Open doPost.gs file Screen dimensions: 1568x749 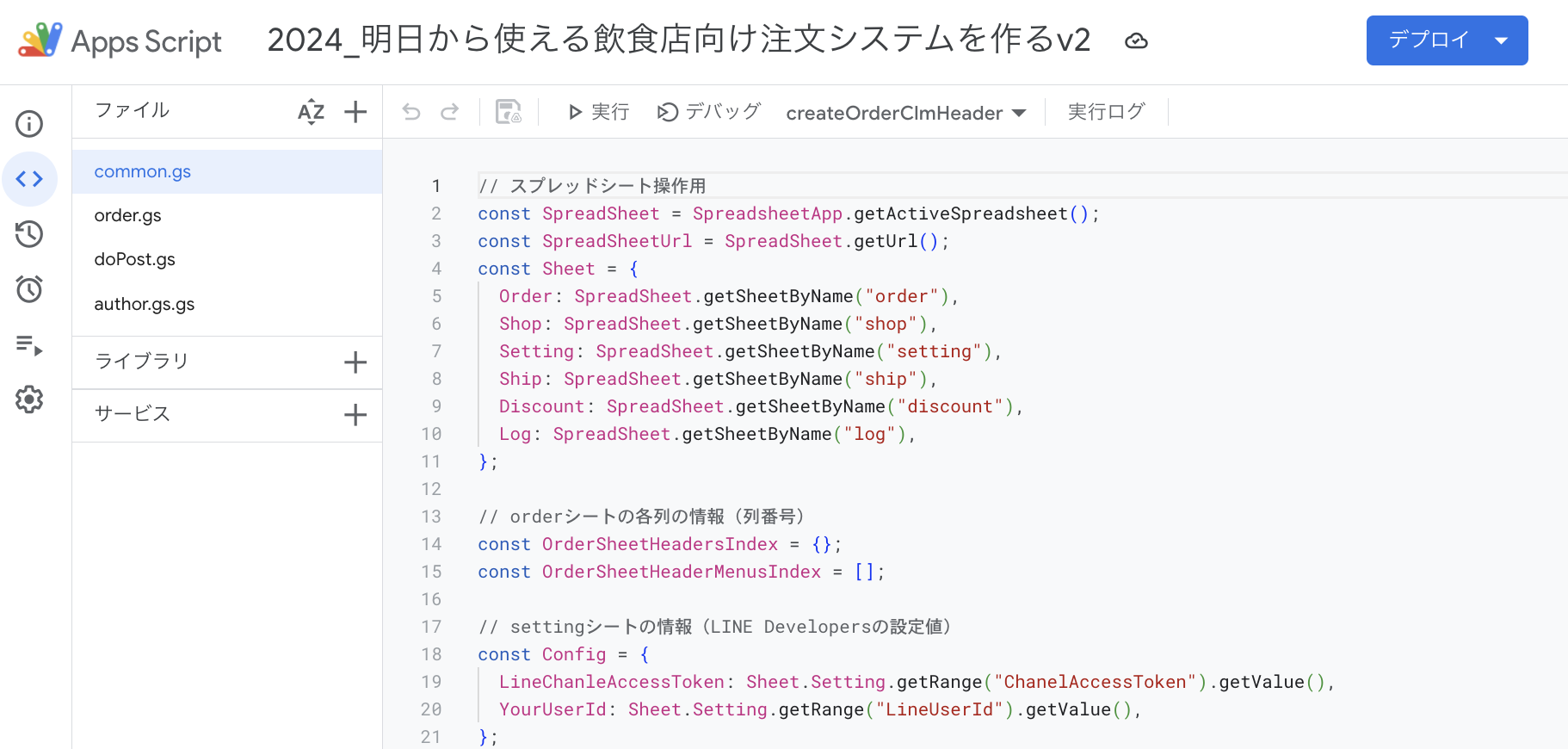(x=227, y=259)
